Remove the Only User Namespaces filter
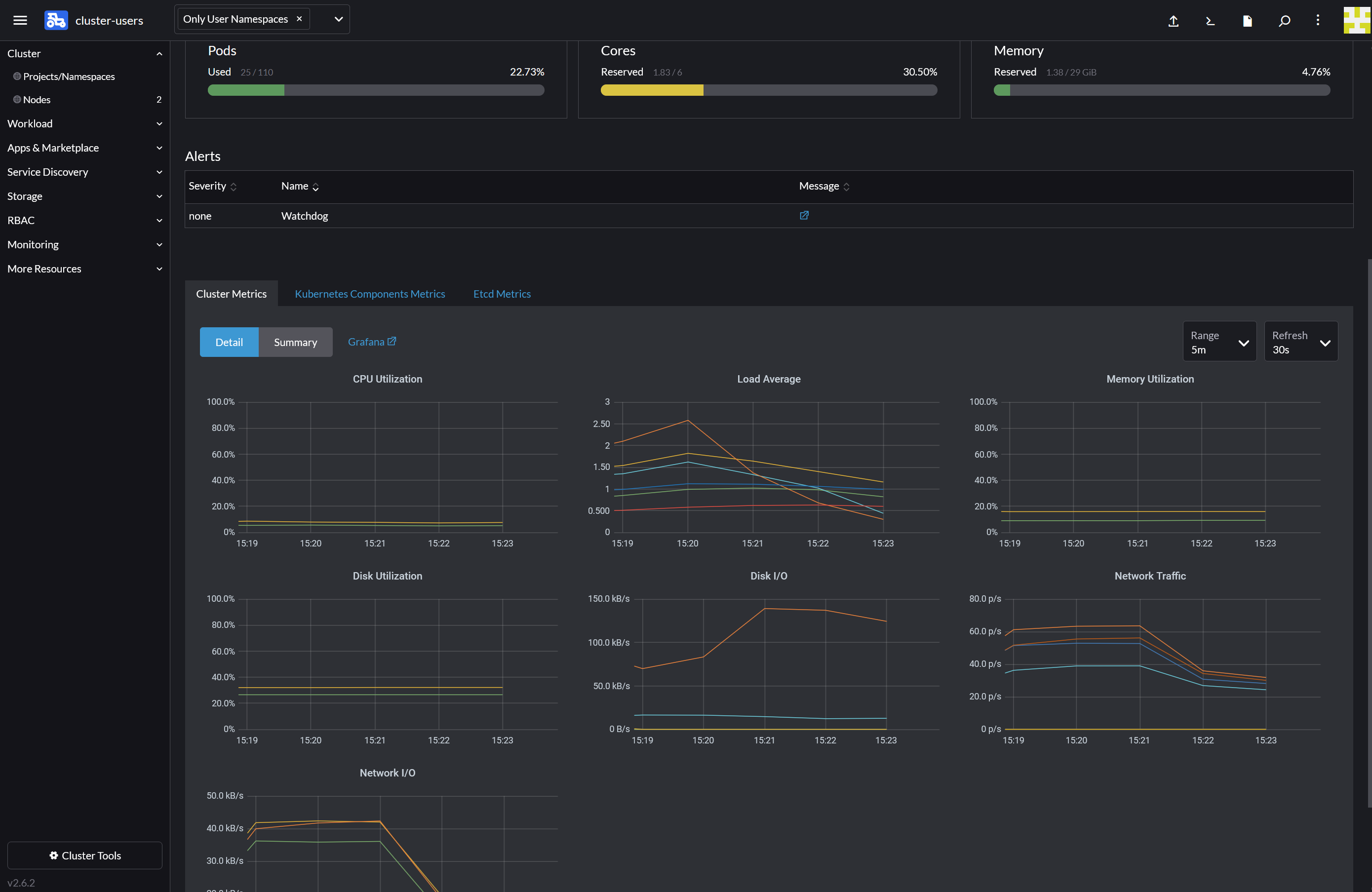Screen dimensions: 1372x892 299,19
